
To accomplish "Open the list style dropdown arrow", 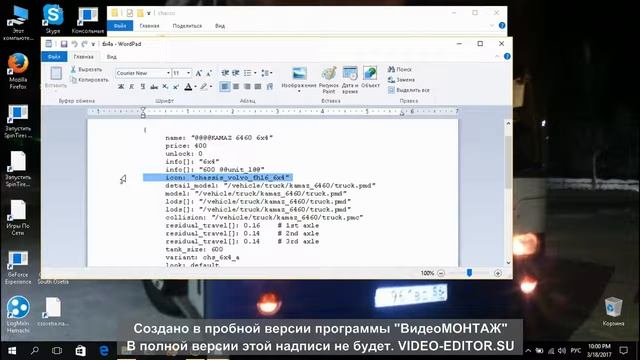I will pyautogui.click(x=255, y=73).
